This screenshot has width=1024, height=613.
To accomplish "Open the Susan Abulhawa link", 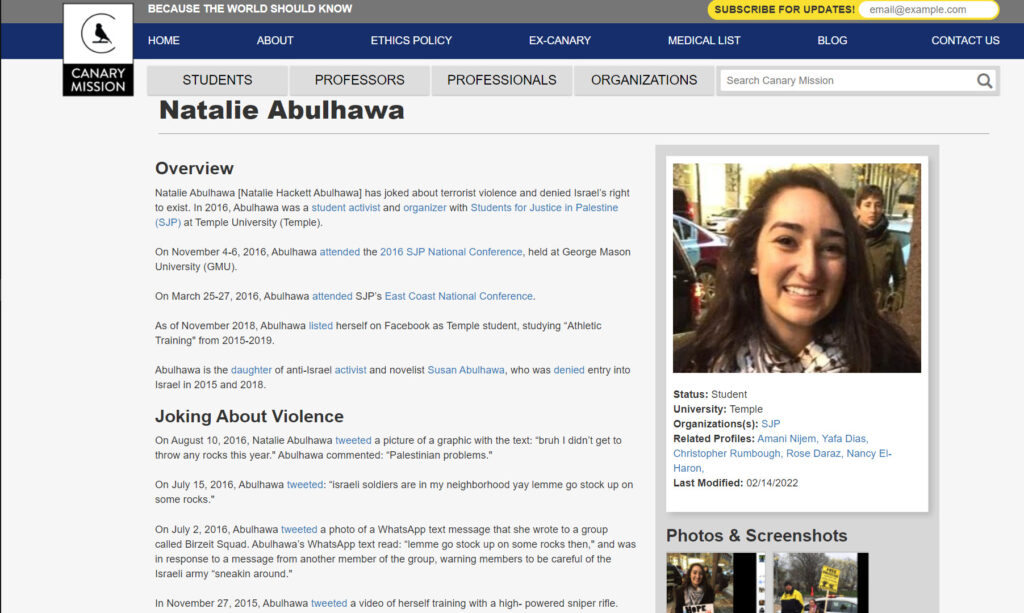I will [x=466, y=370].
